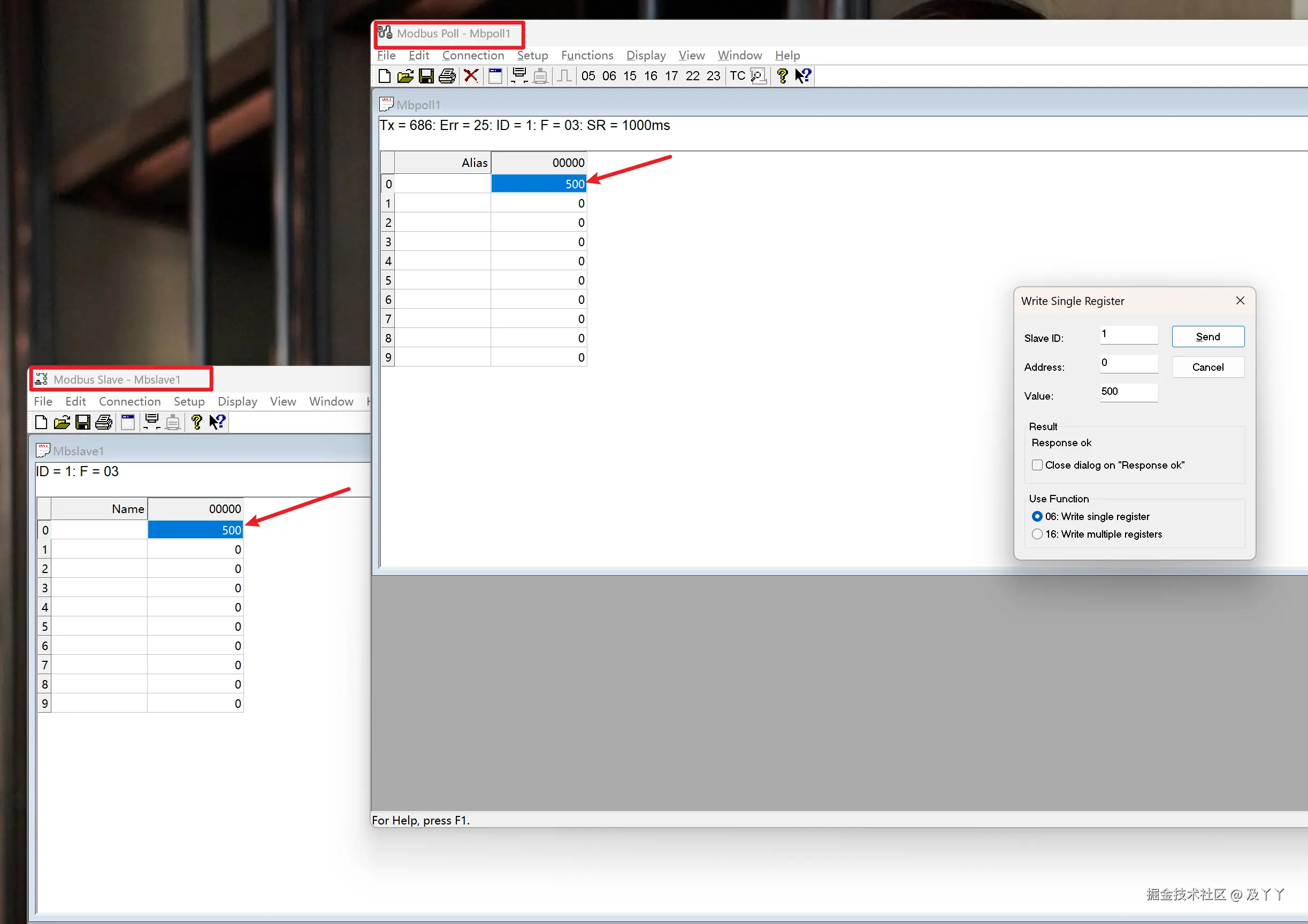Enable Close dialog on Response ok checkbox

1037,465
